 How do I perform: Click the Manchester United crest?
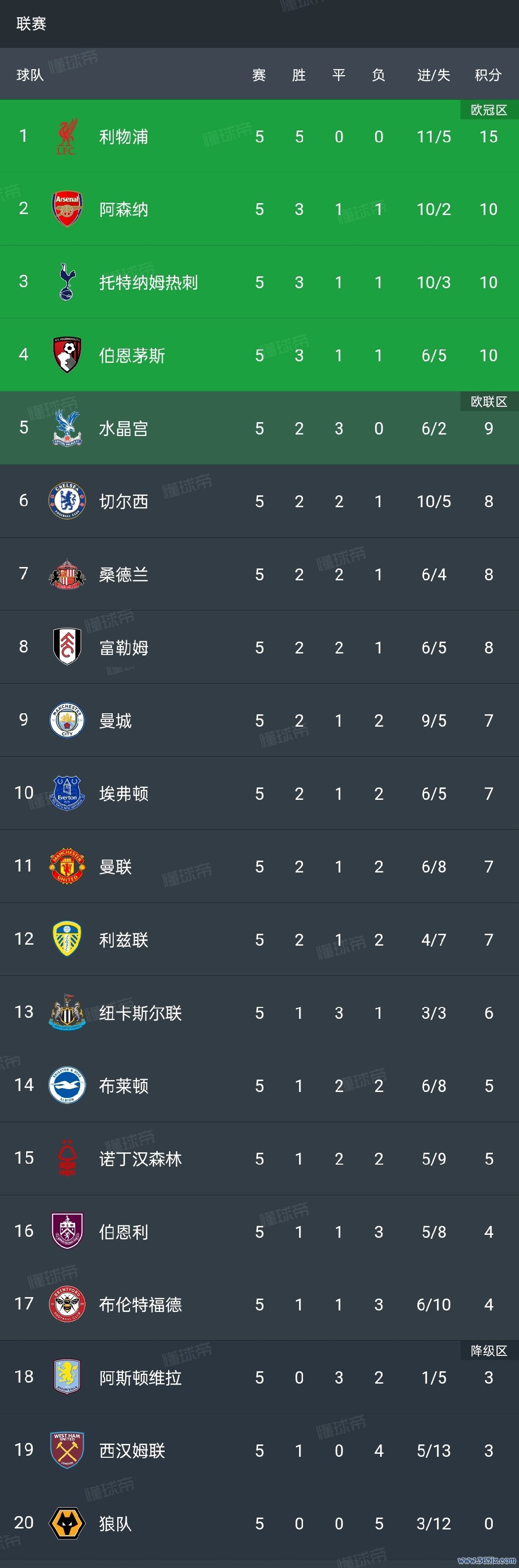[x=67, y=866]
